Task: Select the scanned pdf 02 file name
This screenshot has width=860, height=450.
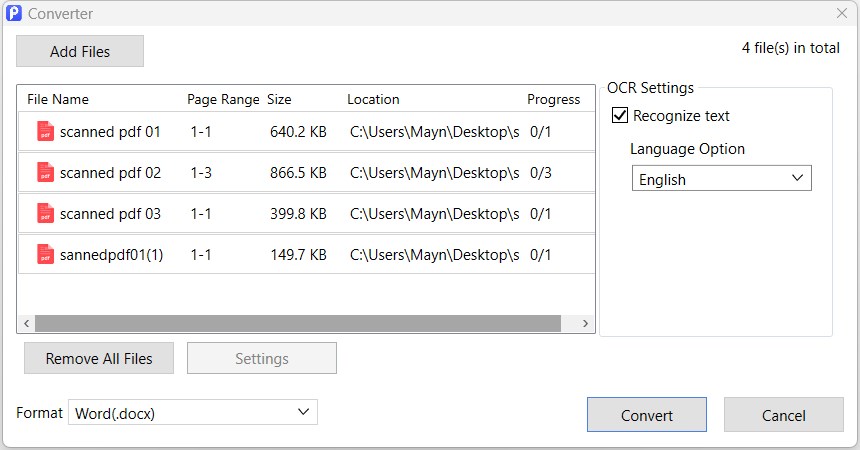Action: pos(110,173)
